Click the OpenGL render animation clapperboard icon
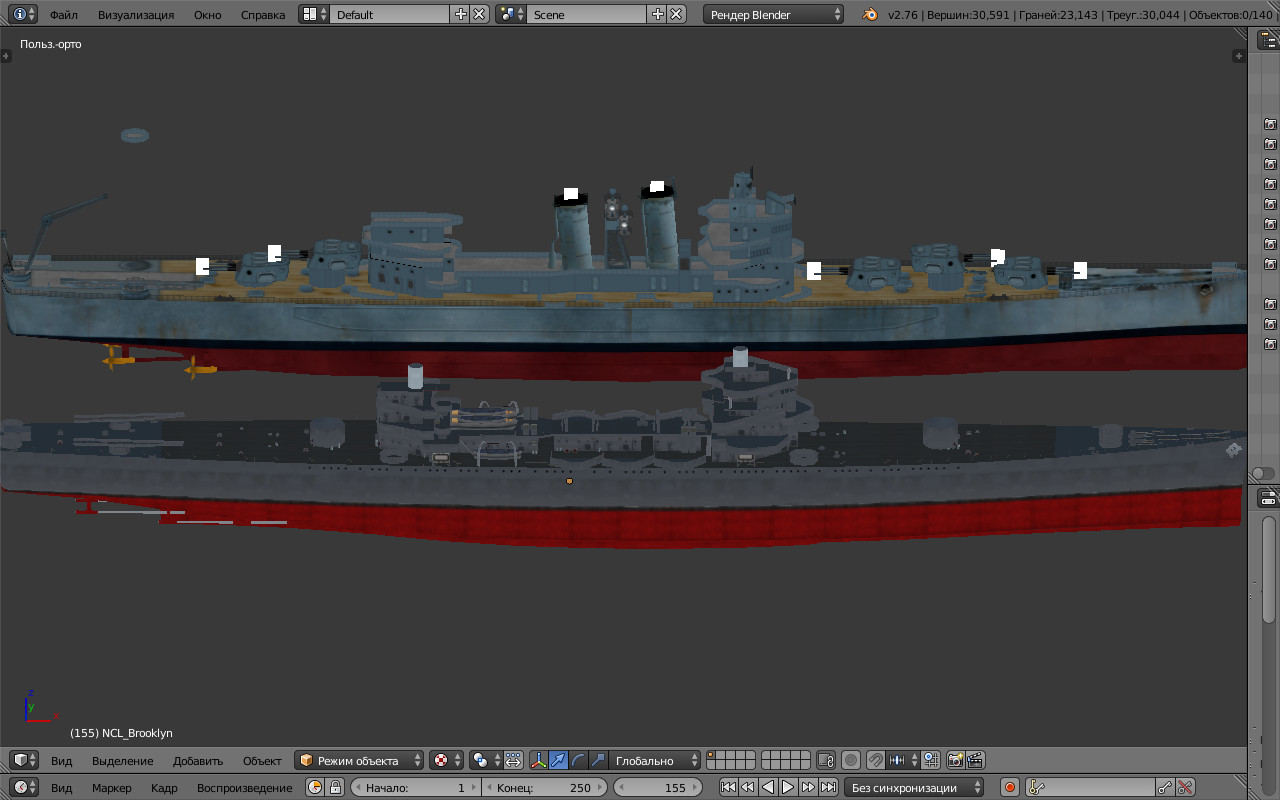Image resolution: width=1280 pixels, height=800 pixels. pos(975,760)
